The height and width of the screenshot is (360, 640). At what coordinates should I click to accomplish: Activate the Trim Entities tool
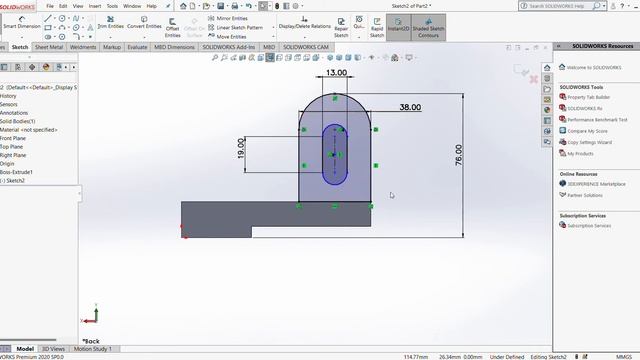pos(110,22)
